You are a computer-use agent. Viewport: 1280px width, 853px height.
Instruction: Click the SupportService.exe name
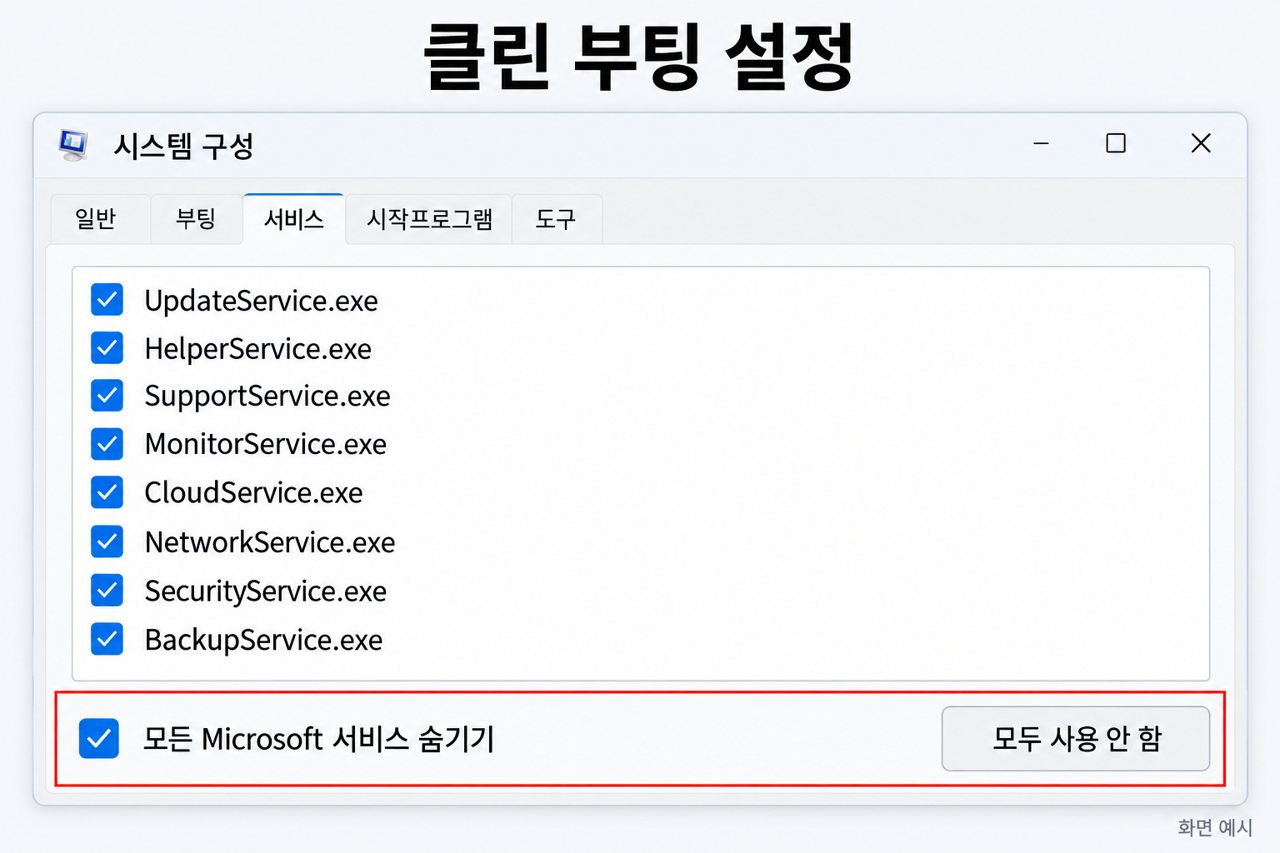click(267, 397)
